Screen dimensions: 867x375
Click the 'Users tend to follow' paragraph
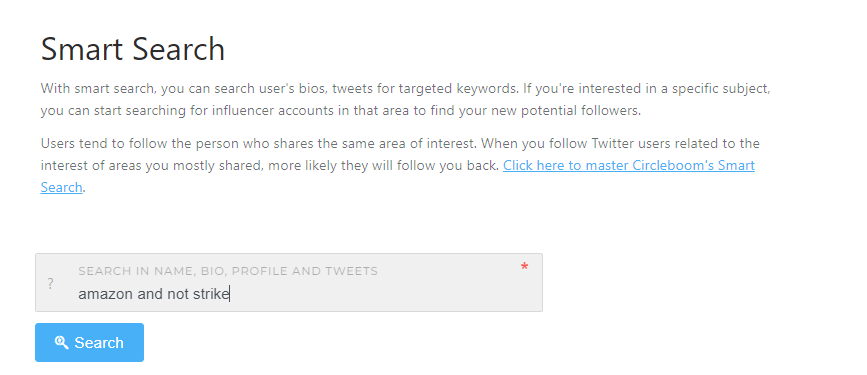(400, 165)
